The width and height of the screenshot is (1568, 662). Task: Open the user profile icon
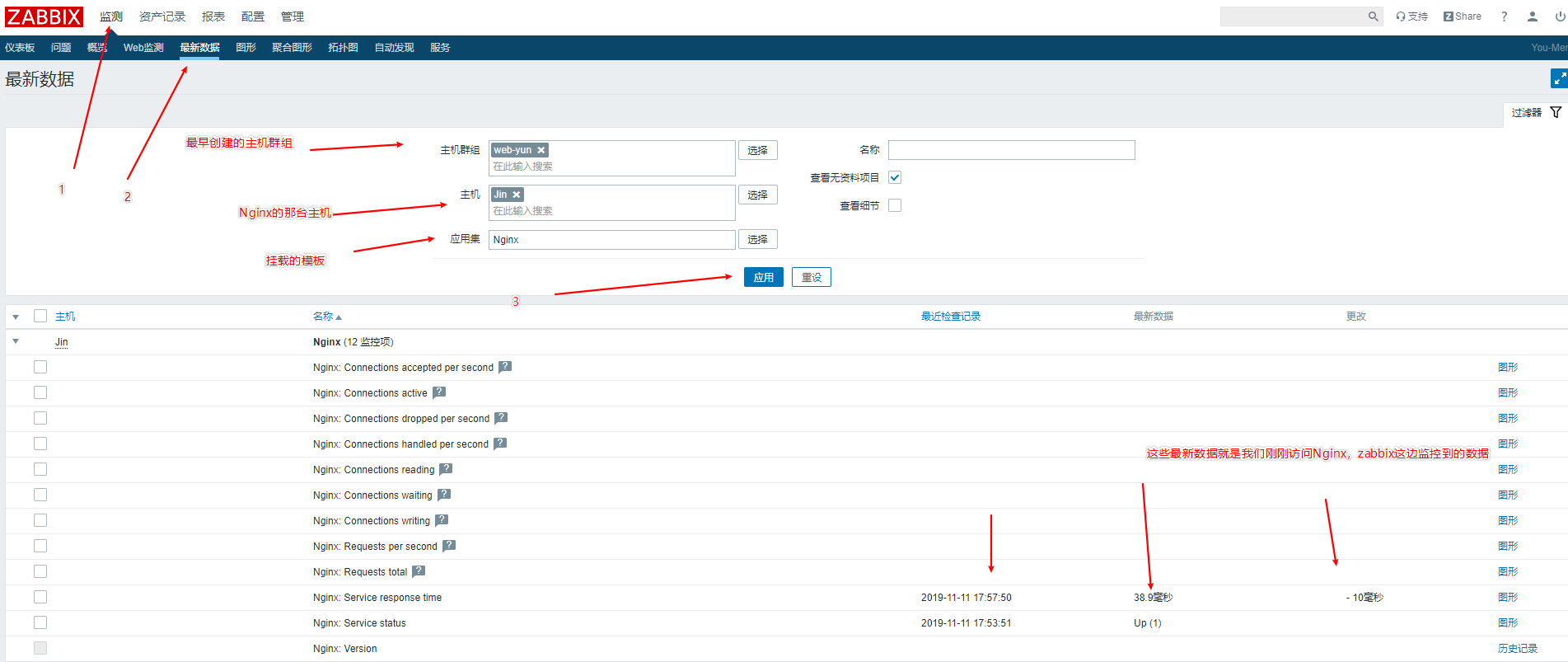pos(1532,16)
